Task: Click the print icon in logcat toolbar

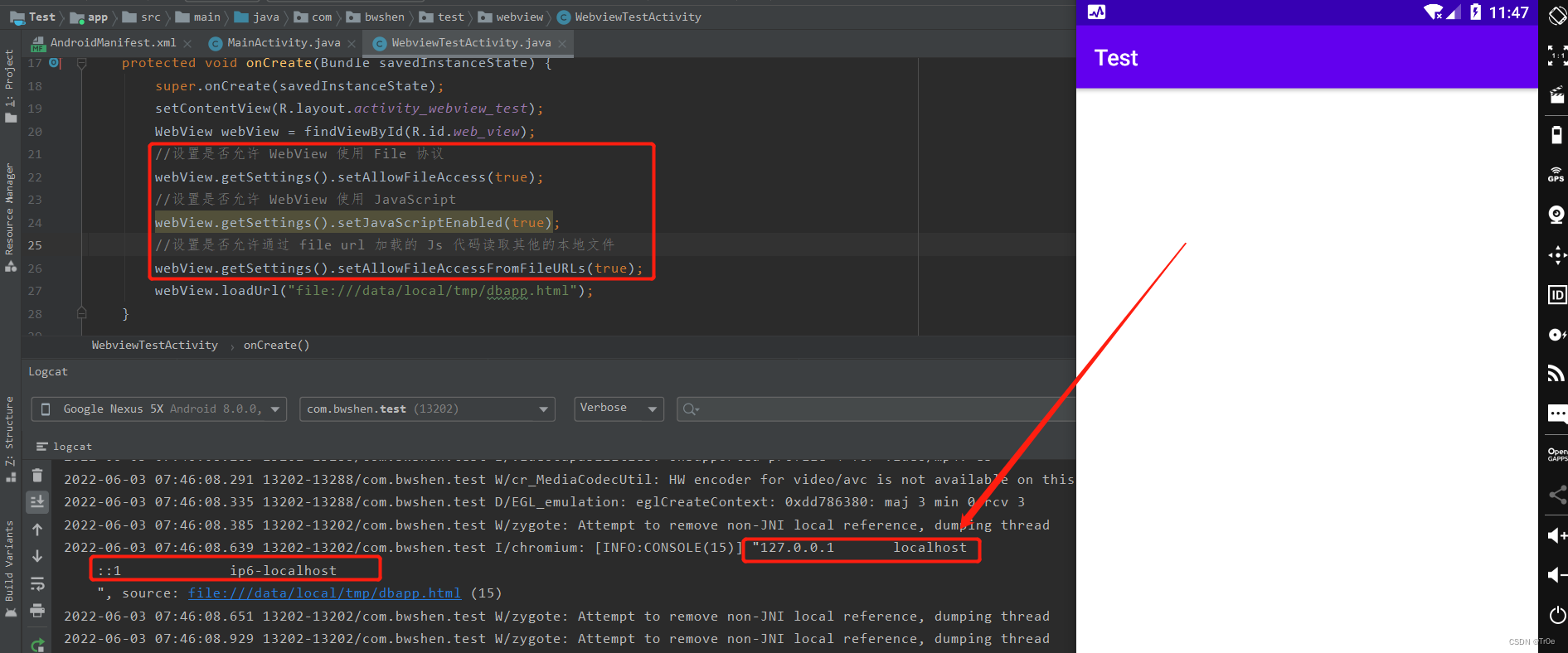Action: click(37, 611)
